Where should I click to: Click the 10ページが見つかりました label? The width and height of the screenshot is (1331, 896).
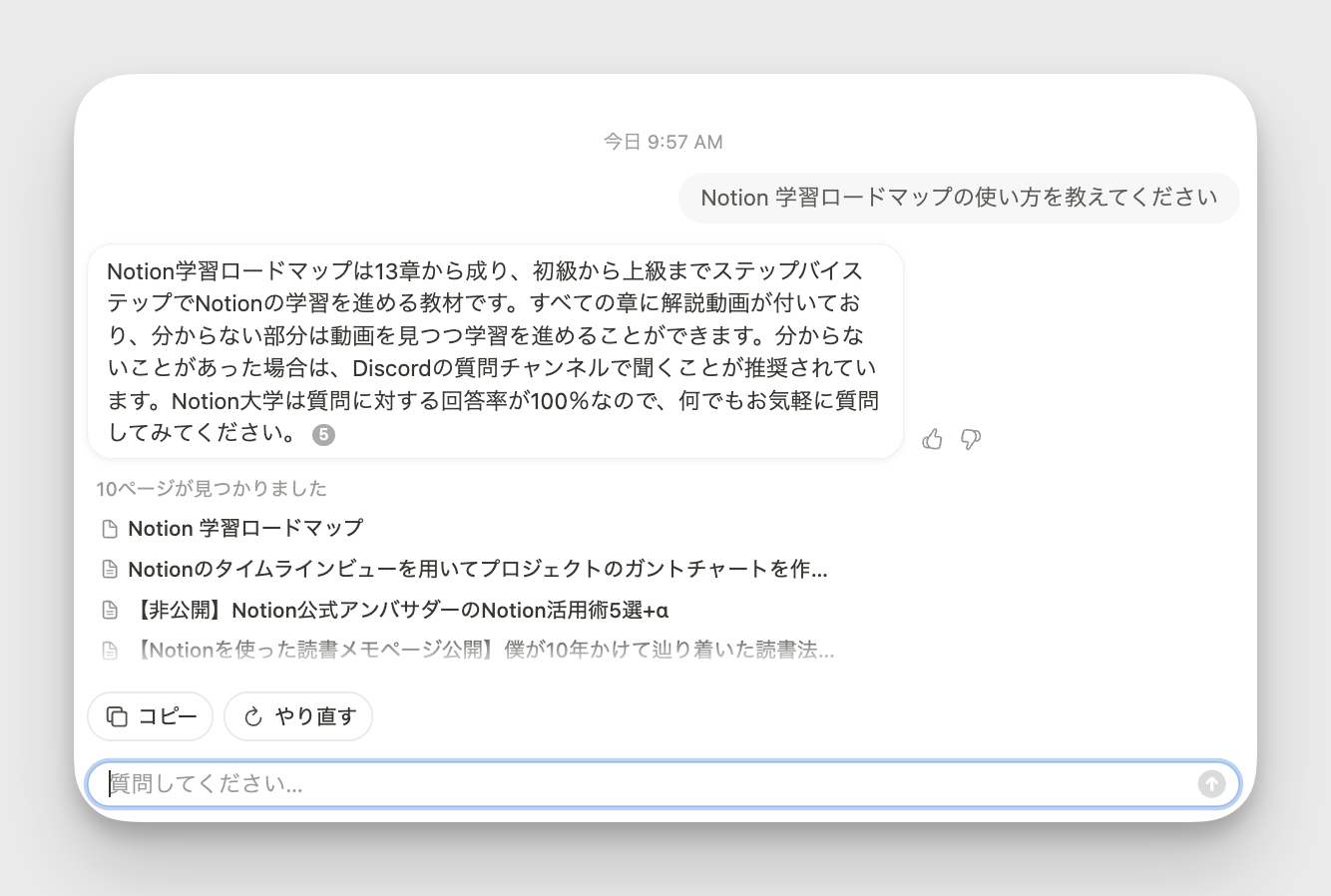coord(212,488)
